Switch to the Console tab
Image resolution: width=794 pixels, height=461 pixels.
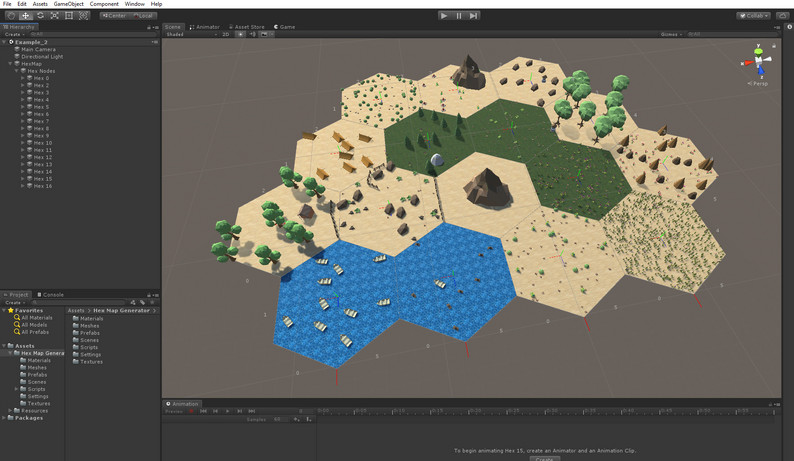click(x=50, y=295)
